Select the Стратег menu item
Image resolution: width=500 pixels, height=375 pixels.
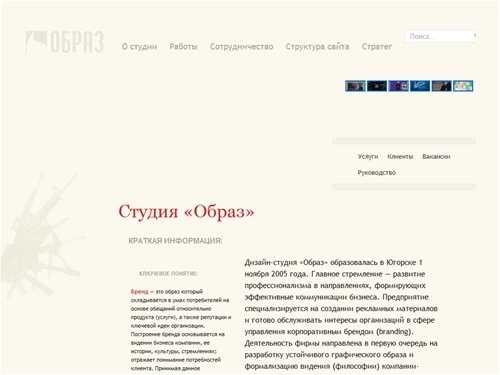[x=377, y=47]
